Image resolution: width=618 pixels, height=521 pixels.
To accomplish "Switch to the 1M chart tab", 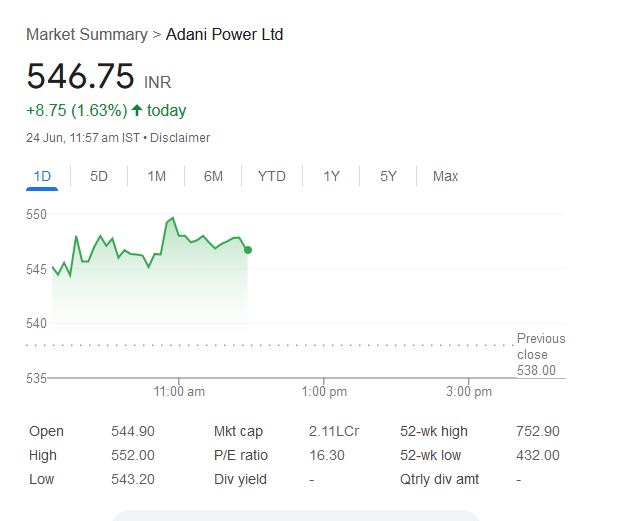I will (156, 176).
